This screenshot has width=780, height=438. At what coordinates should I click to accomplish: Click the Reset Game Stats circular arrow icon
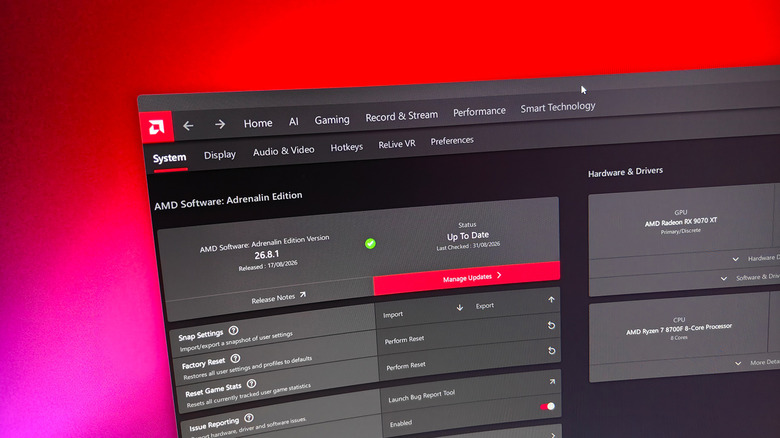(x=552, y=350)
